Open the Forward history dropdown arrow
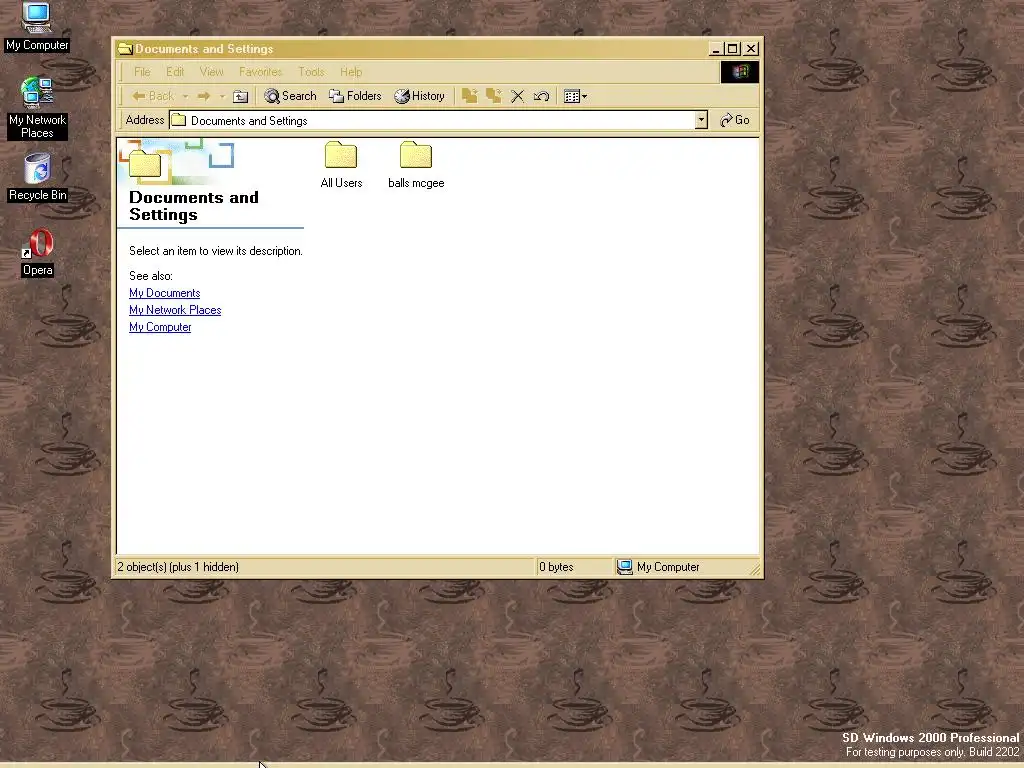1024x768 pixels. (222, 96)
